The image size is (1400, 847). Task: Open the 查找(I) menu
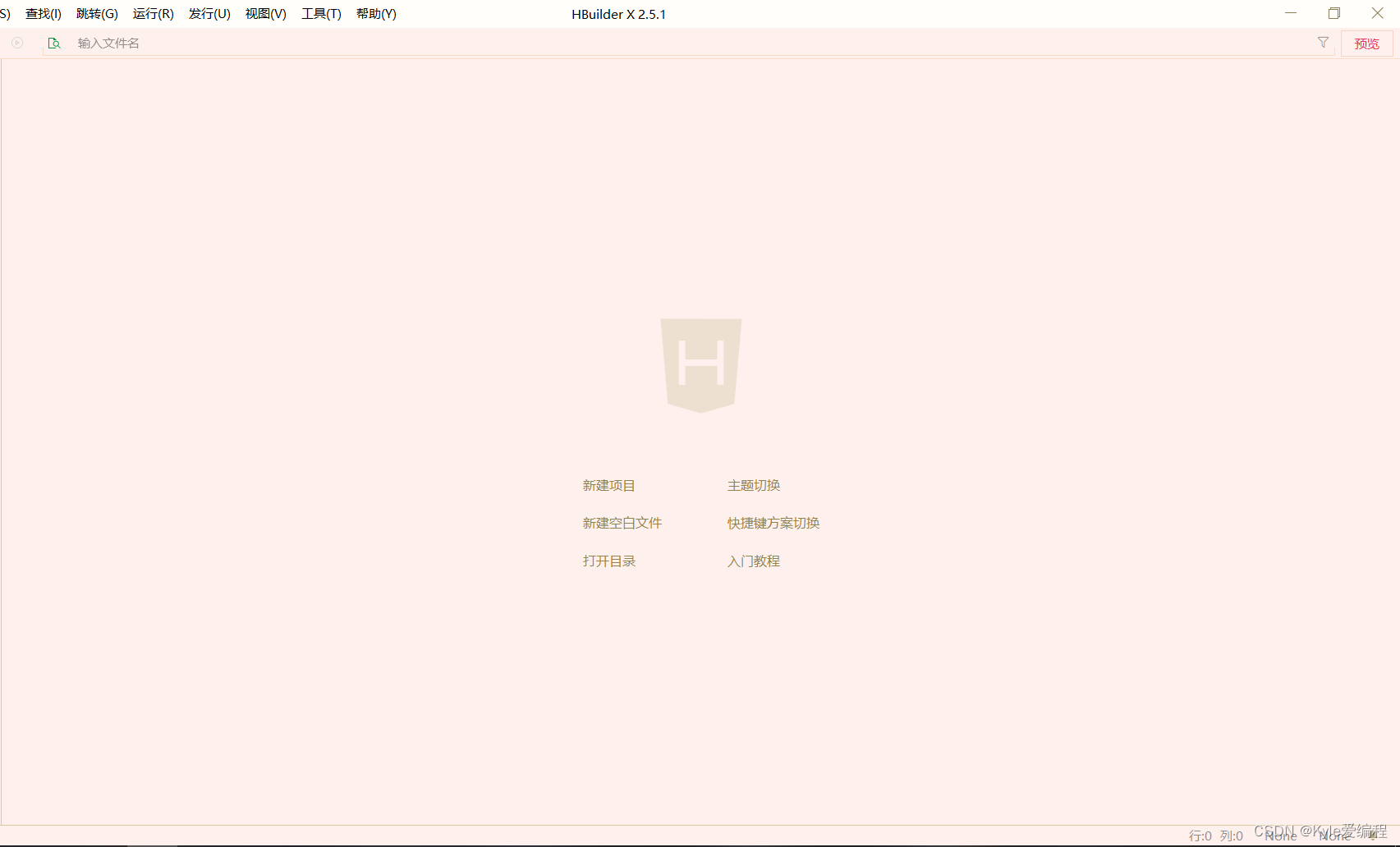point(44,14)
